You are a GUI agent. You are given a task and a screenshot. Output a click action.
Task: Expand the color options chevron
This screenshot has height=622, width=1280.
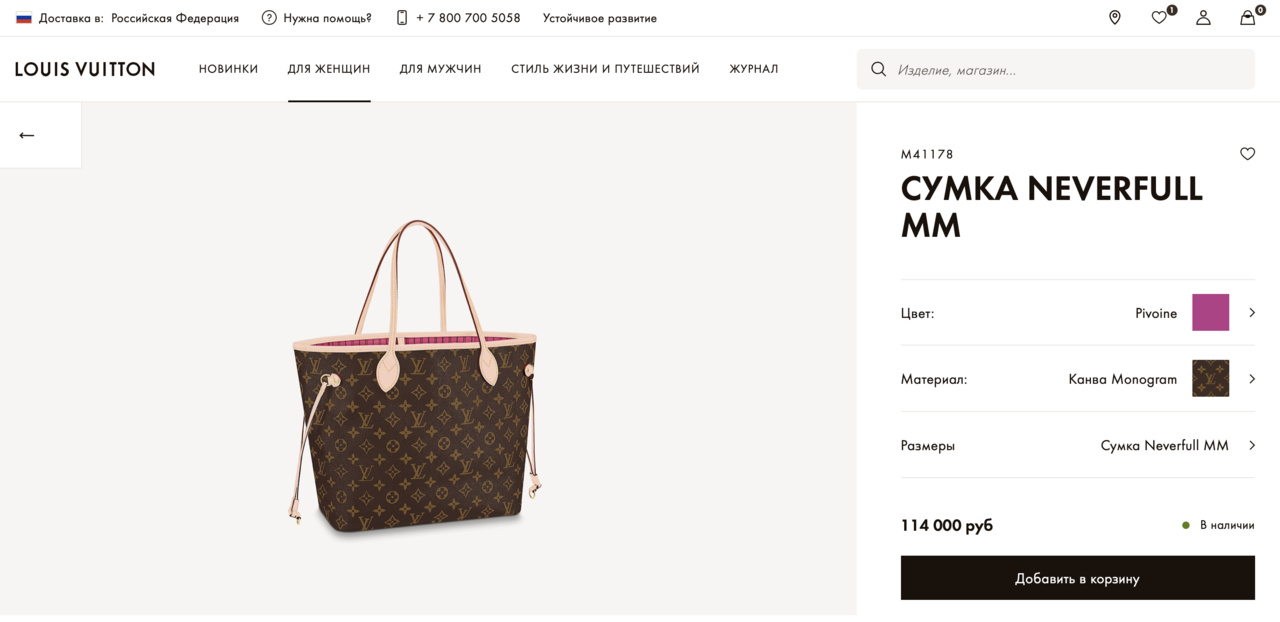pos(1251,313)
